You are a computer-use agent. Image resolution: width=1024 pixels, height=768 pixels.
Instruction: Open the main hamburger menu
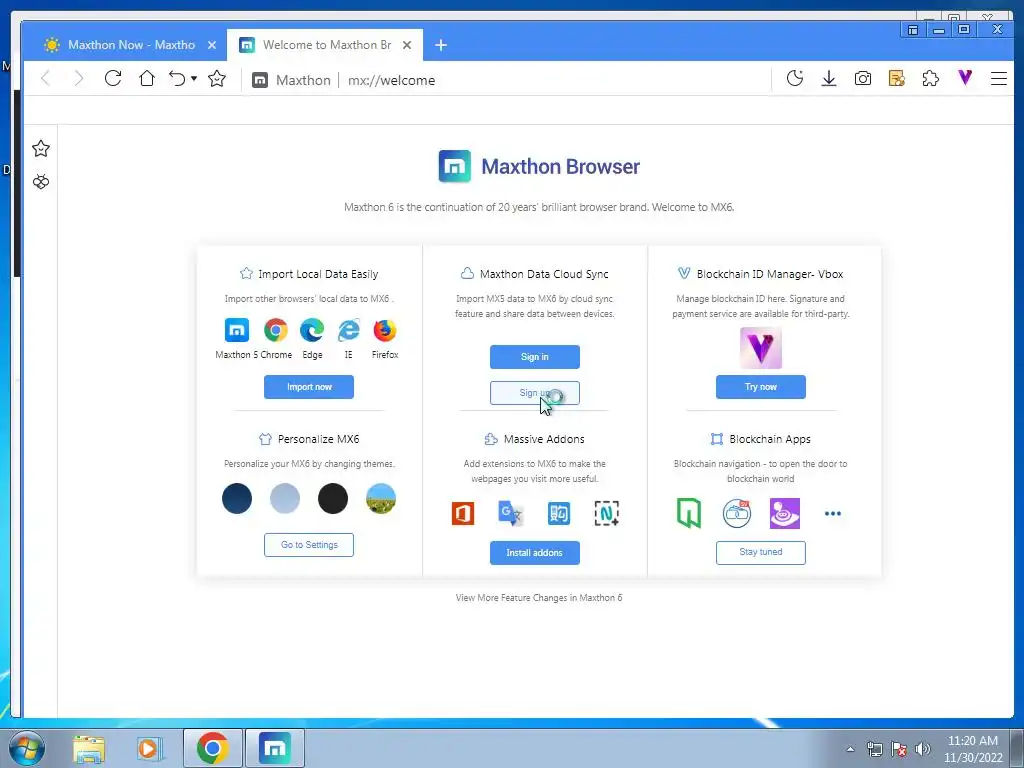[999, 79]
